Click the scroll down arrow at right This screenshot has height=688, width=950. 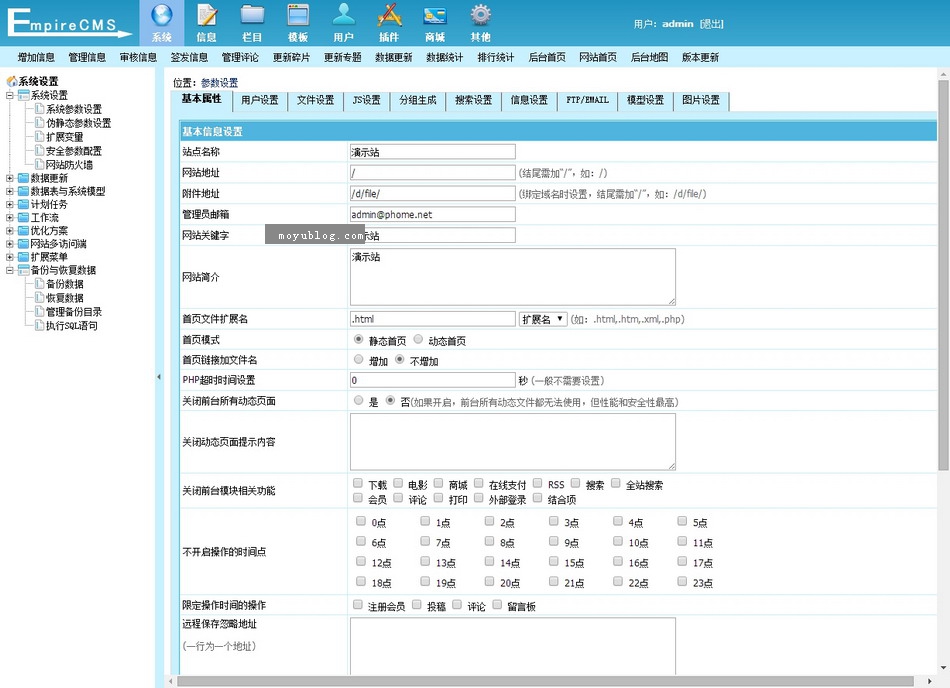coord(943,668)
